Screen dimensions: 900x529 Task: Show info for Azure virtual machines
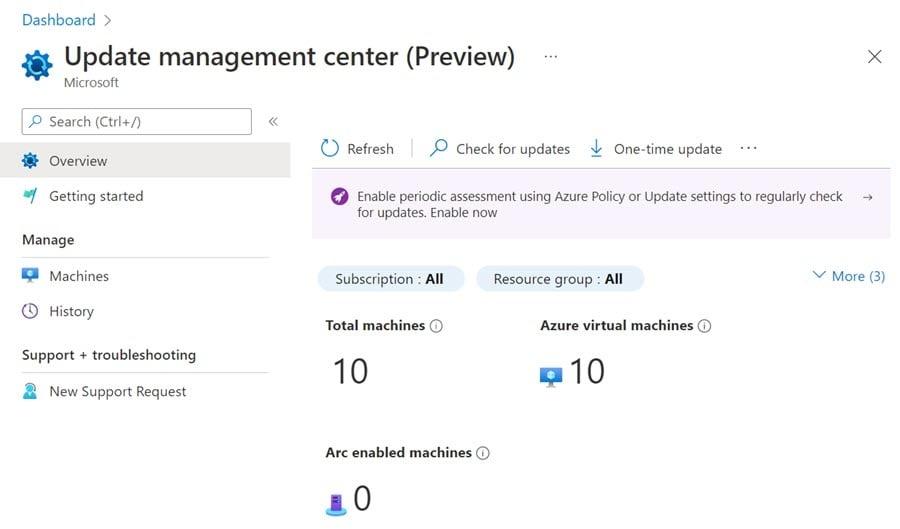[704, 326]
